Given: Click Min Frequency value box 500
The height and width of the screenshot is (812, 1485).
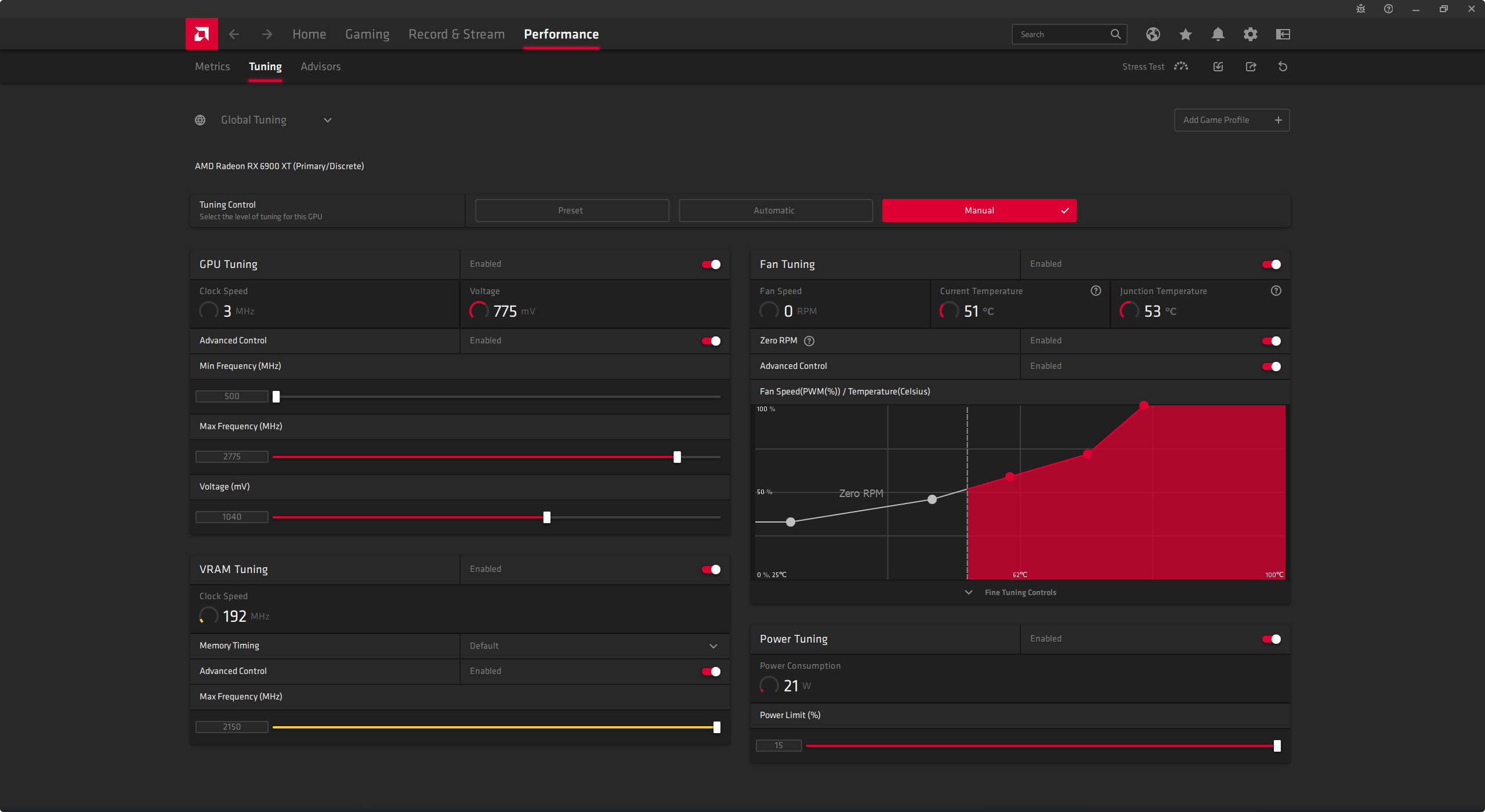Looking at the screenshot, I should pyautogui.click(x=232, y=396).
